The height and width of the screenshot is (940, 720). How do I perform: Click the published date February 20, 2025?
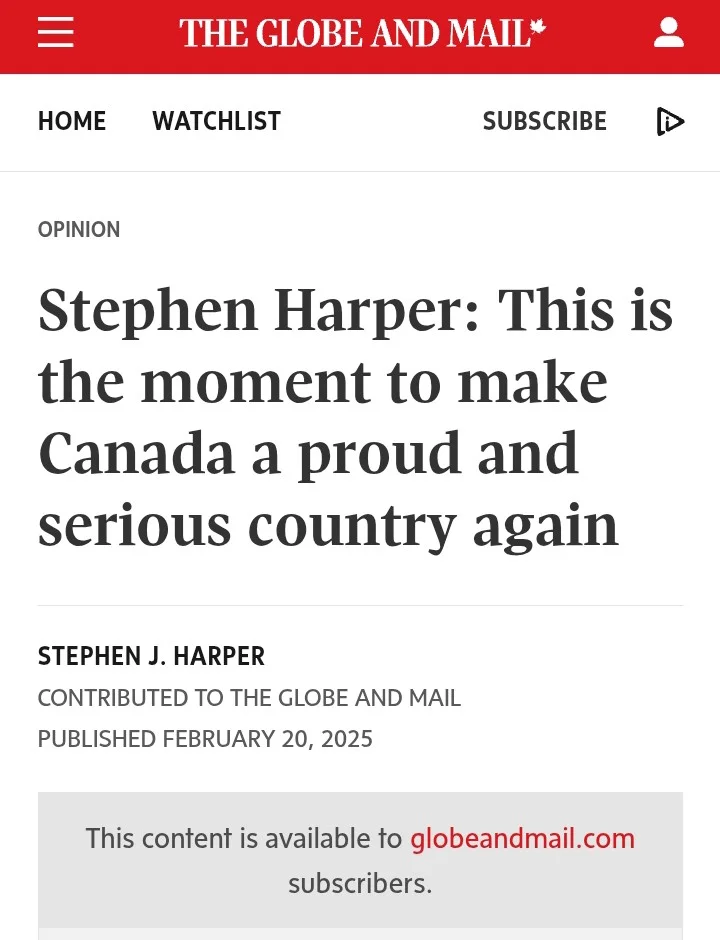coord(205,739)
